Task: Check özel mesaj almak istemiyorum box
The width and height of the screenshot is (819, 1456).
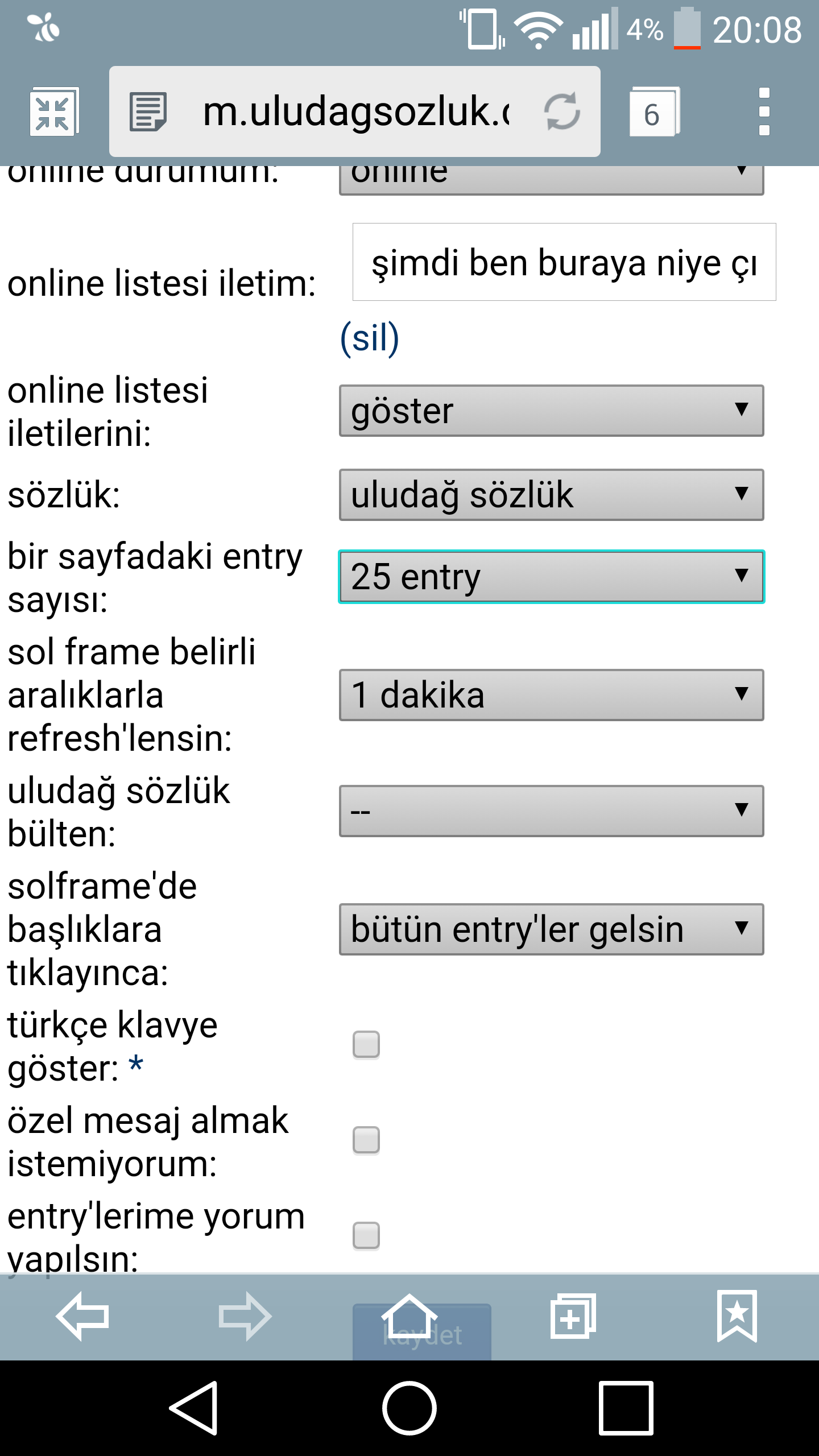Action: [366, 1140]
